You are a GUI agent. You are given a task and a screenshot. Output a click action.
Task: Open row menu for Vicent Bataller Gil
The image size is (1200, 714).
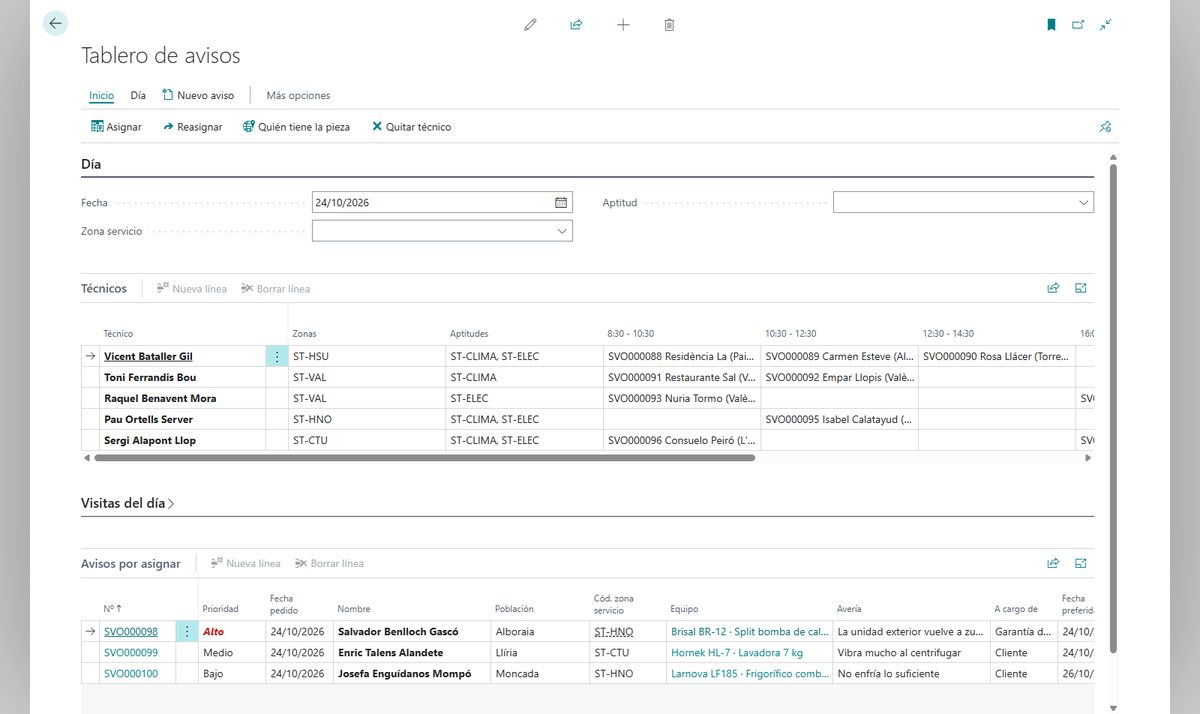pos(277,356)
